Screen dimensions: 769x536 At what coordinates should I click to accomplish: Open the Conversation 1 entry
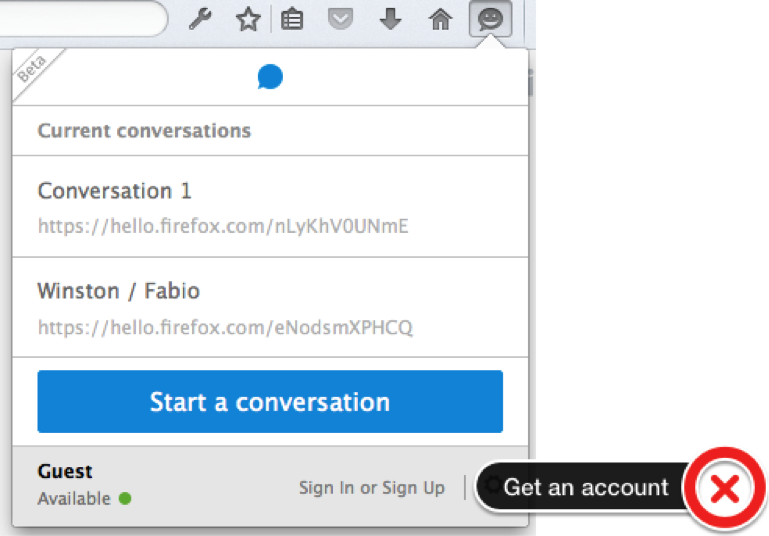point(270,206)
